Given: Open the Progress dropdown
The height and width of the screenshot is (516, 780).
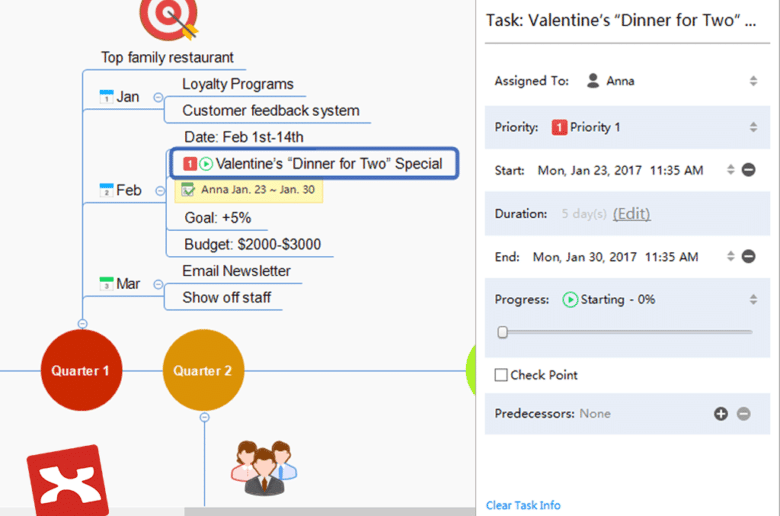Looking at the screenshot, I should point(753,299).
